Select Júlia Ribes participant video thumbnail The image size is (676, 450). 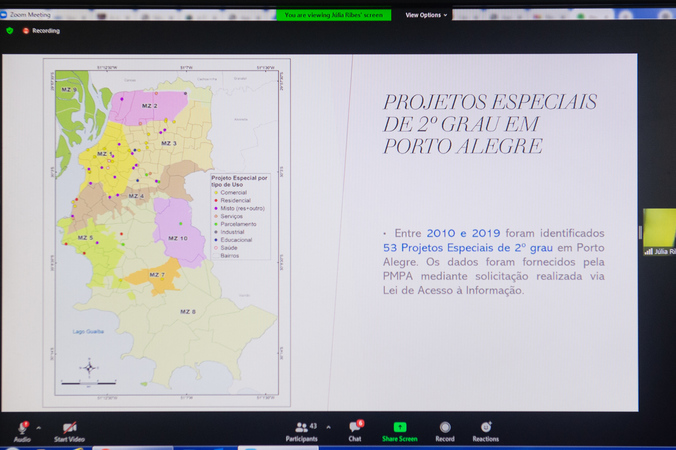(659, 232)
